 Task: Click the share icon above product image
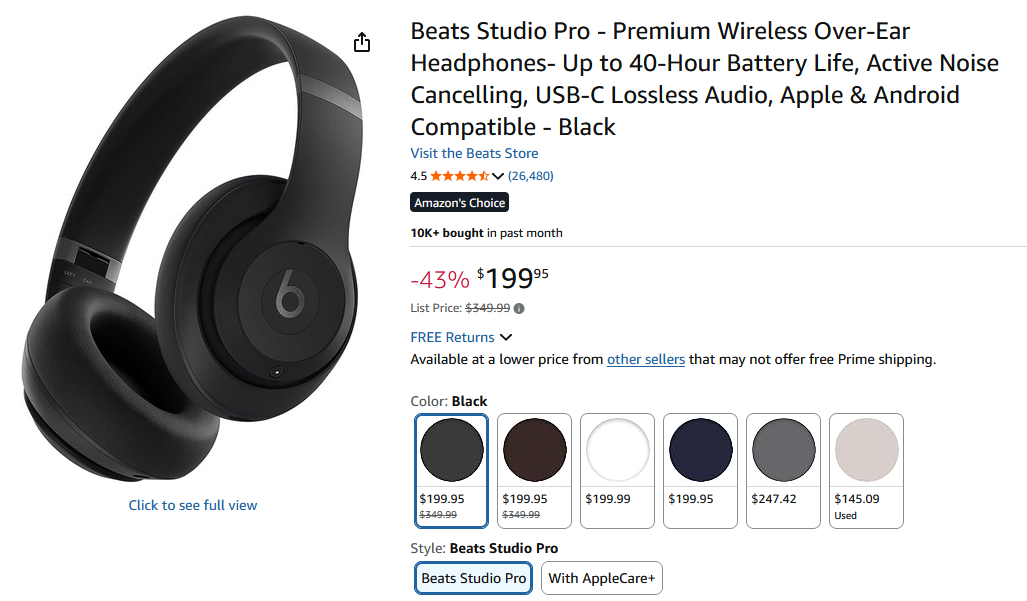(362, 42)
